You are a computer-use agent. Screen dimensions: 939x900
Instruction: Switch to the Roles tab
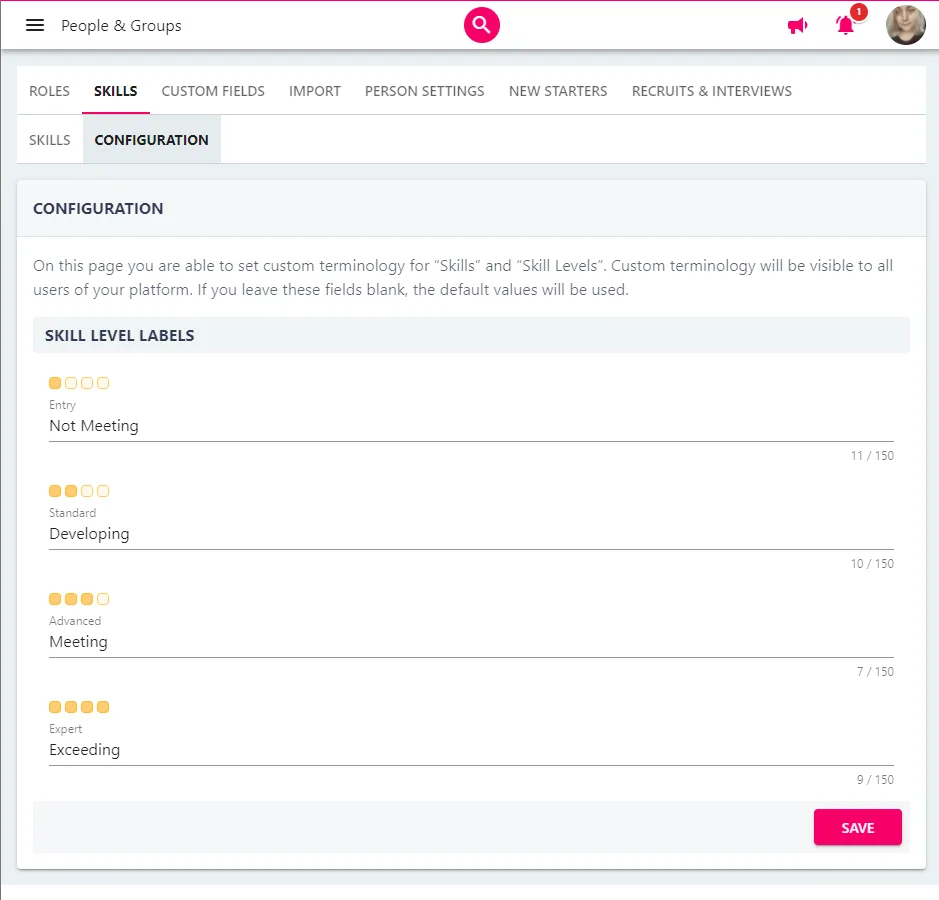click(x=49, y=91)
